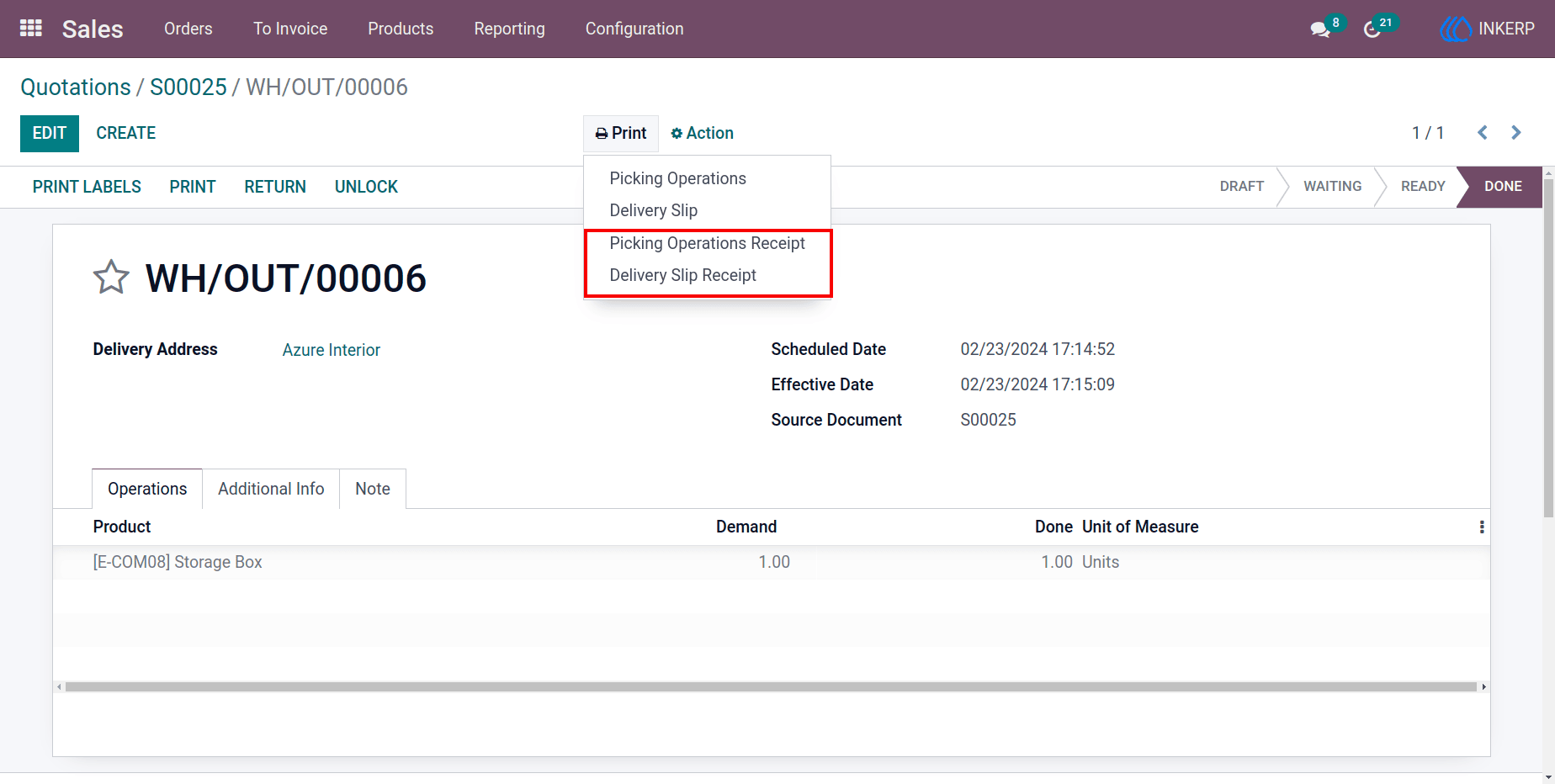Select Picking Operations print option
This screenshot has width=1555, height=784.
707,178
